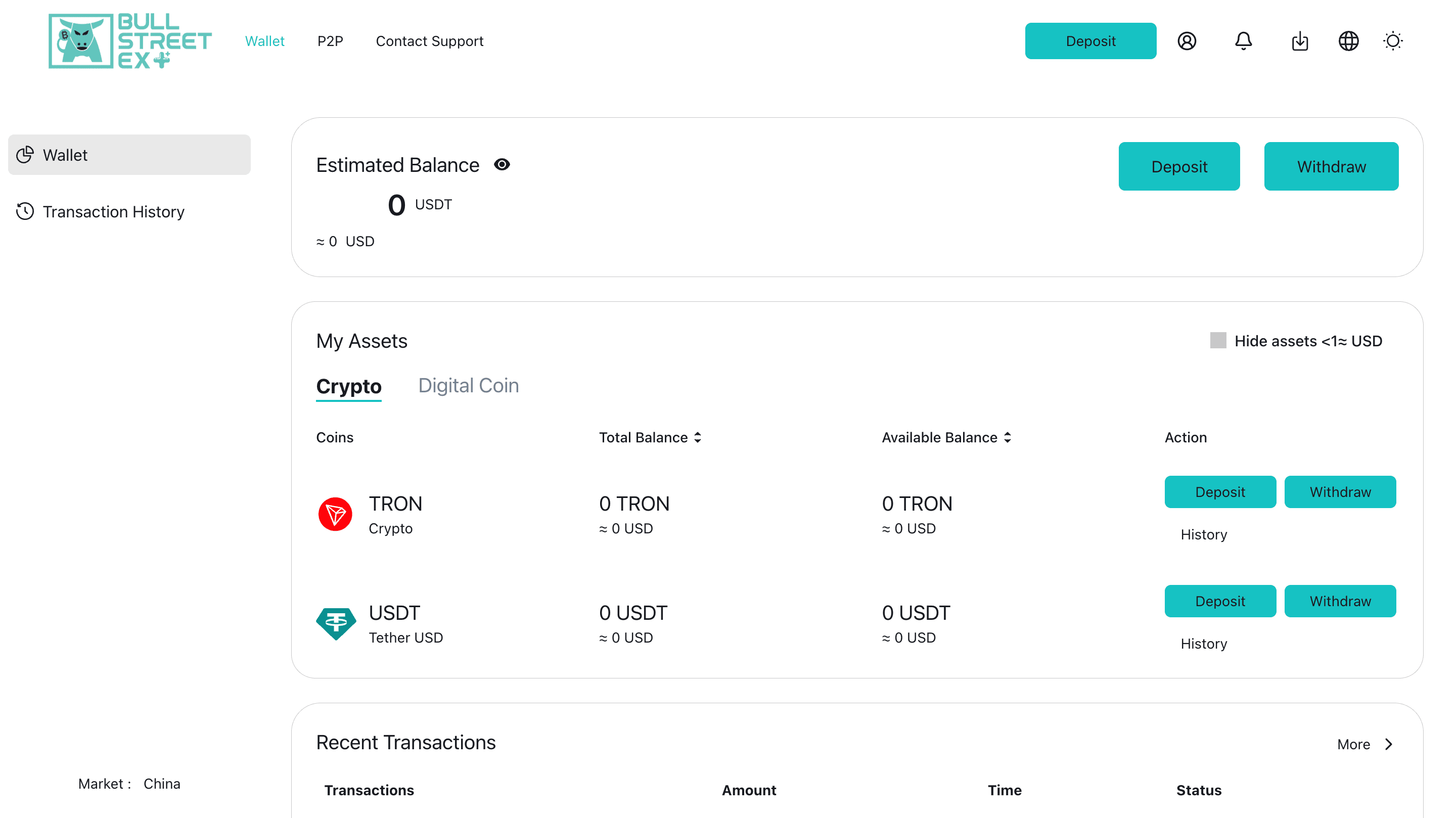Click the TRON coin logo
Viewport: 1456px width, 818px height.
coord(336,514)
